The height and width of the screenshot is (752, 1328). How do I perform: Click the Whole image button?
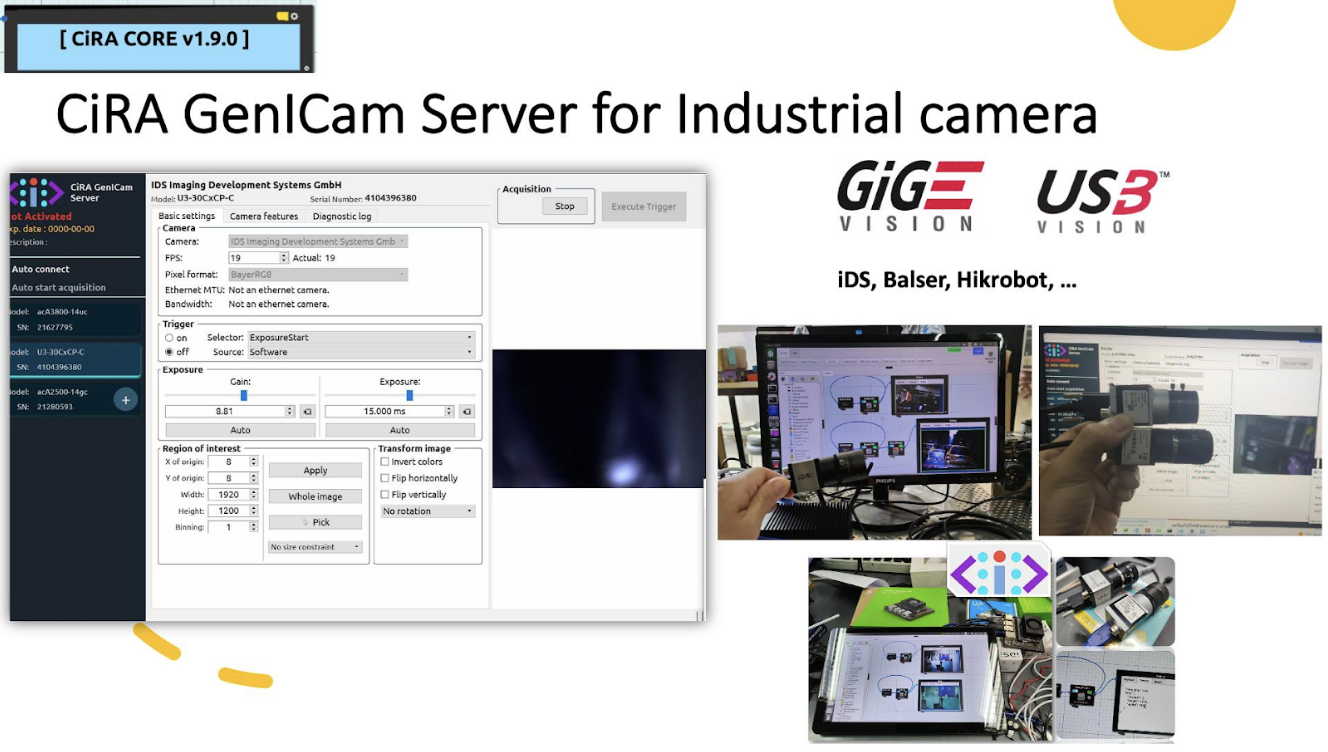pyautogui.click(x=315, y=496)
